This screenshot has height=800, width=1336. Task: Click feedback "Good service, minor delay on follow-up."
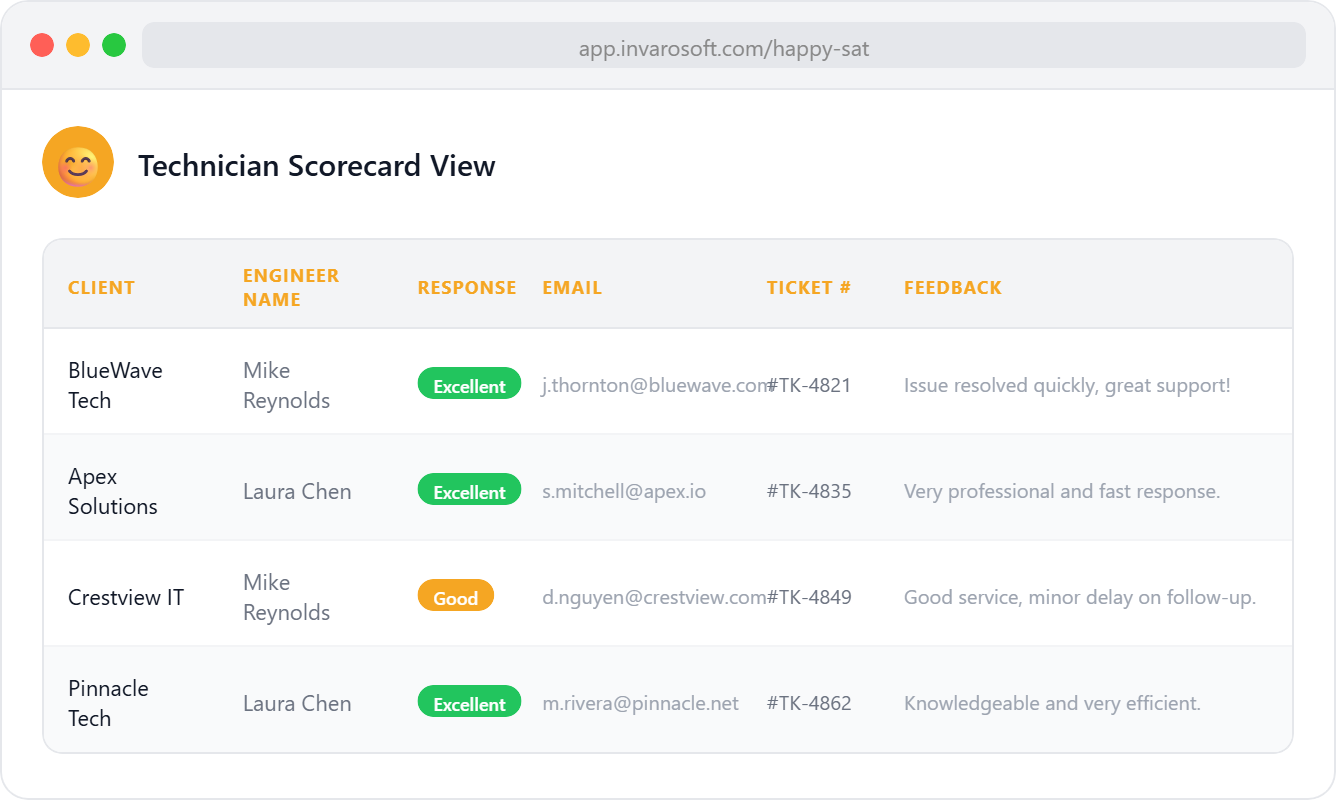(1080, 597)
